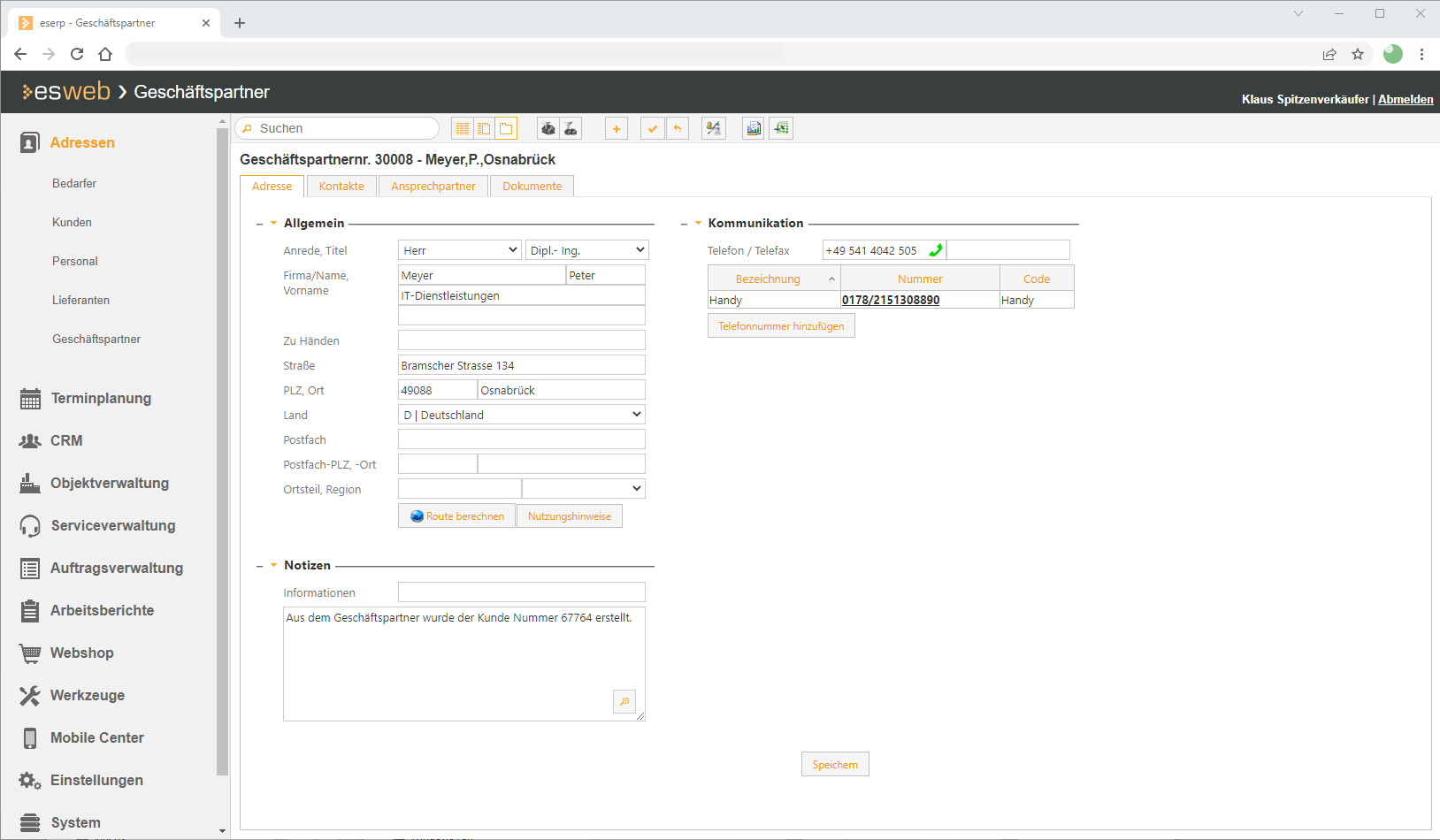Open the Titel dropdown showing Dipl.- Ing.
The image size is (1440, 840).
click(x=587, y=250)
